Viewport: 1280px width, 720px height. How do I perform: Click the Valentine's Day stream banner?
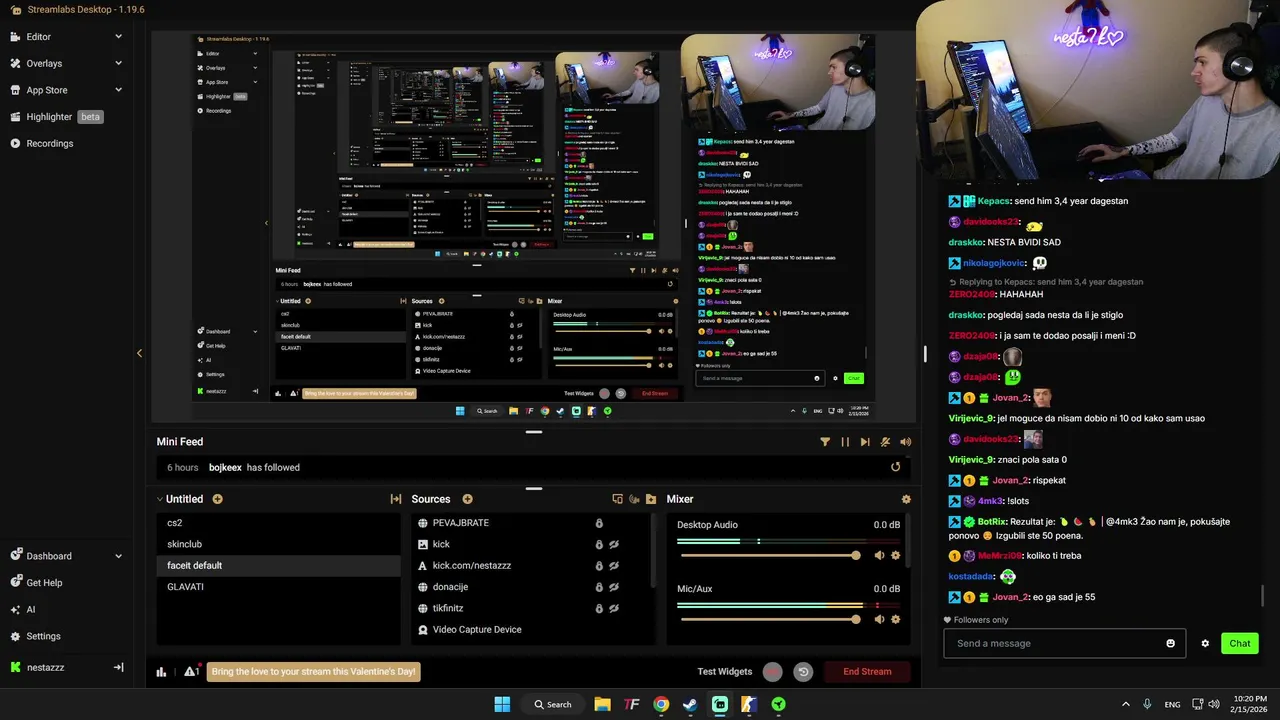pyautogui.click(x=314, y=672)
